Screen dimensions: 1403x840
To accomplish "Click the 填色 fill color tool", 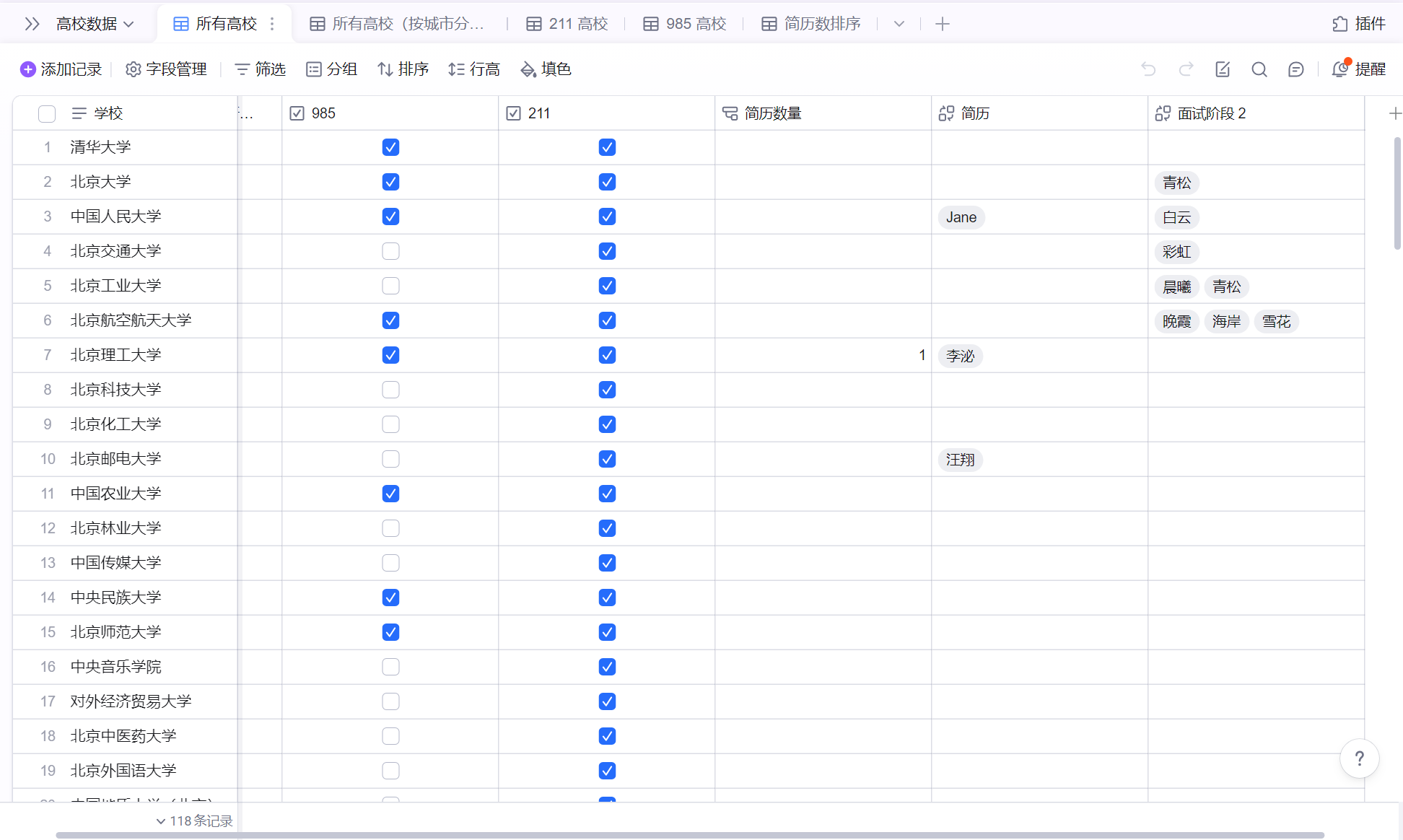I will tap(546, 69).
